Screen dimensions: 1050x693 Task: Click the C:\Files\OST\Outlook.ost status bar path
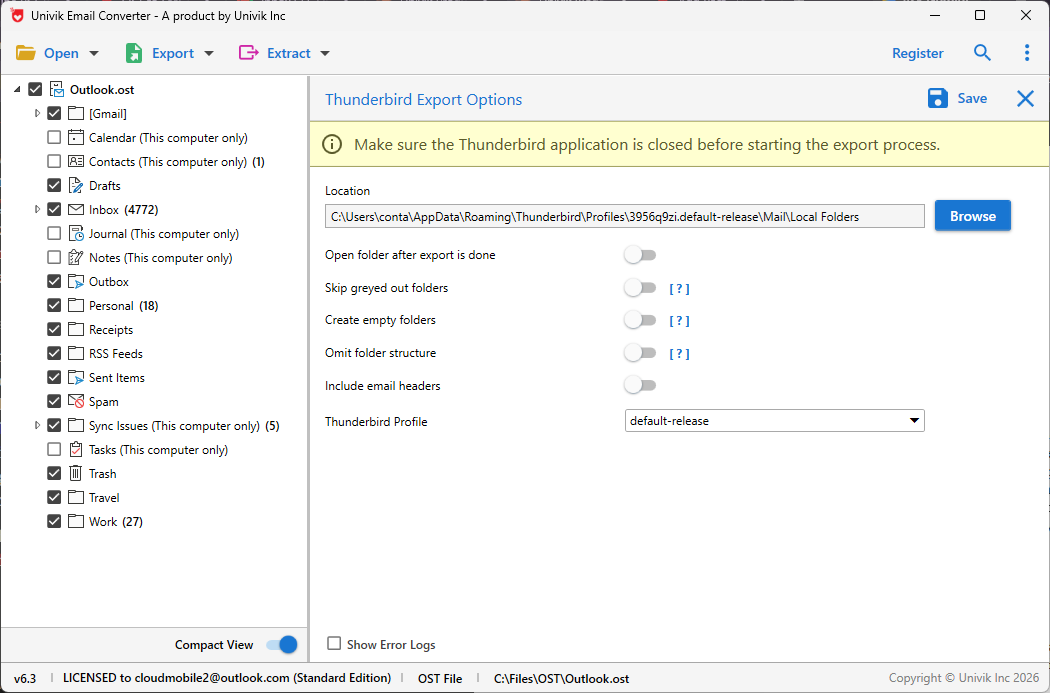tap(561, 678)
